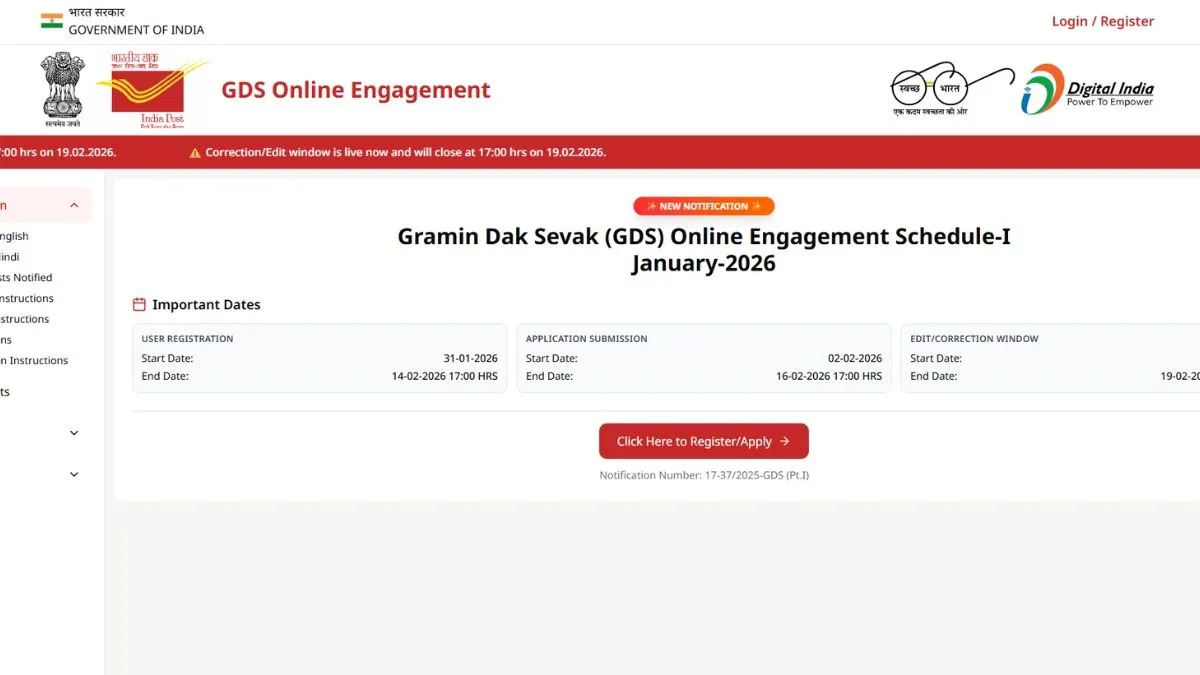Image resolution: width=1200 pixels, height=675 pixels.
Task: Click the GDS Online Engagement site title
Action: tap(356, 91)
